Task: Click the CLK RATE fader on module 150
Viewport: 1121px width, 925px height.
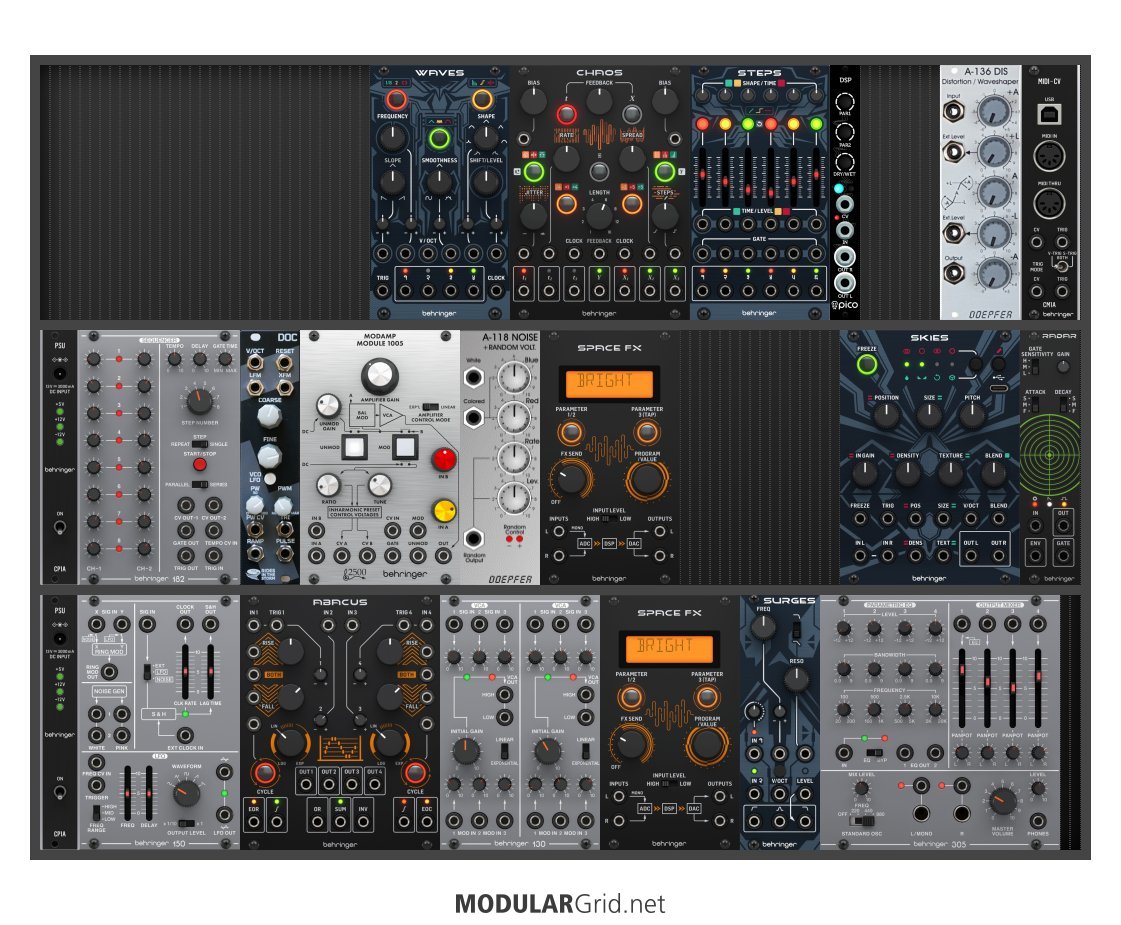Action: tap(185, 671)
